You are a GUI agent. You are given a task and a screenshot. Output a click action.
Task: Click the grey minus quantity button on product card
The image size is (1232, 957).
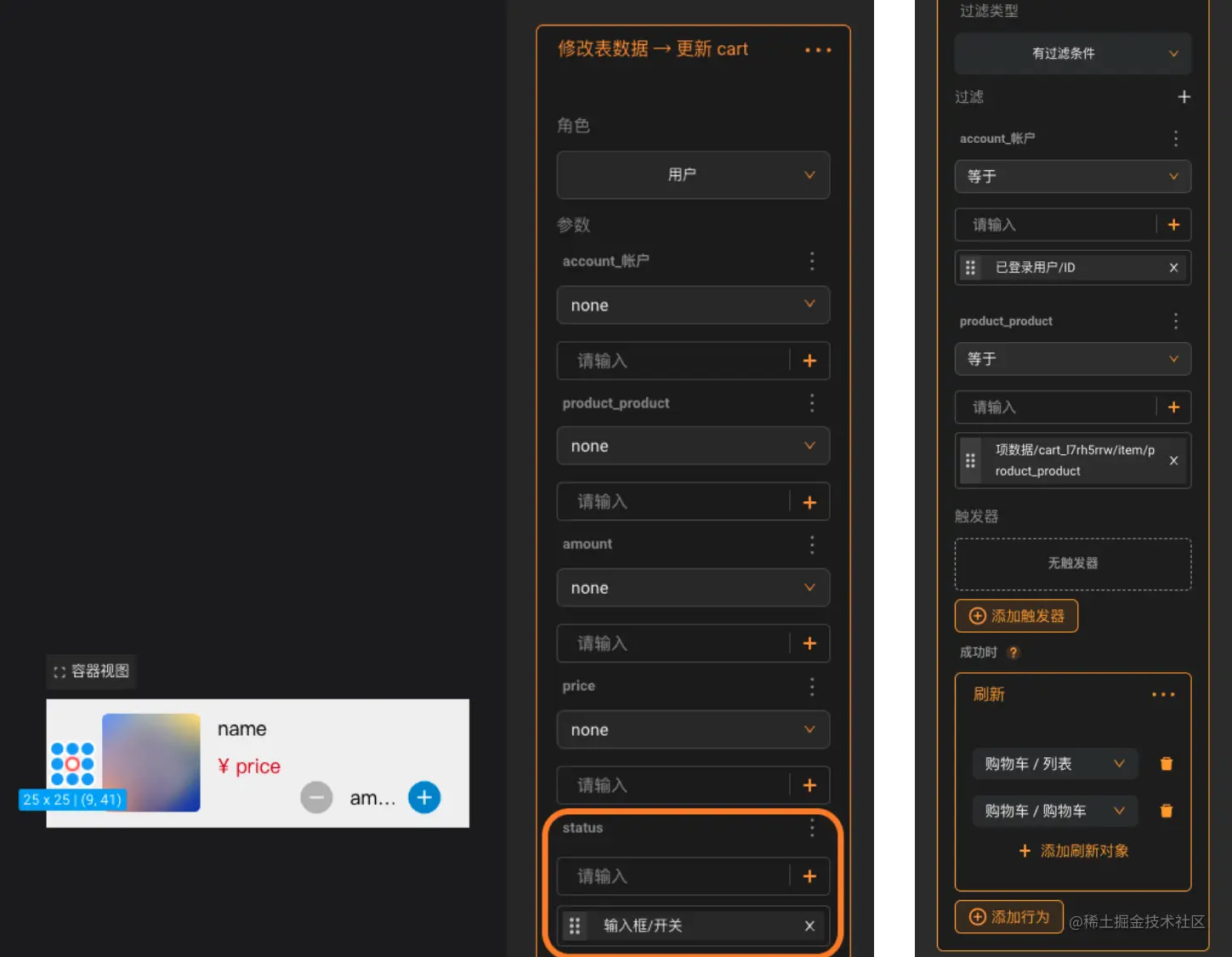316,797
